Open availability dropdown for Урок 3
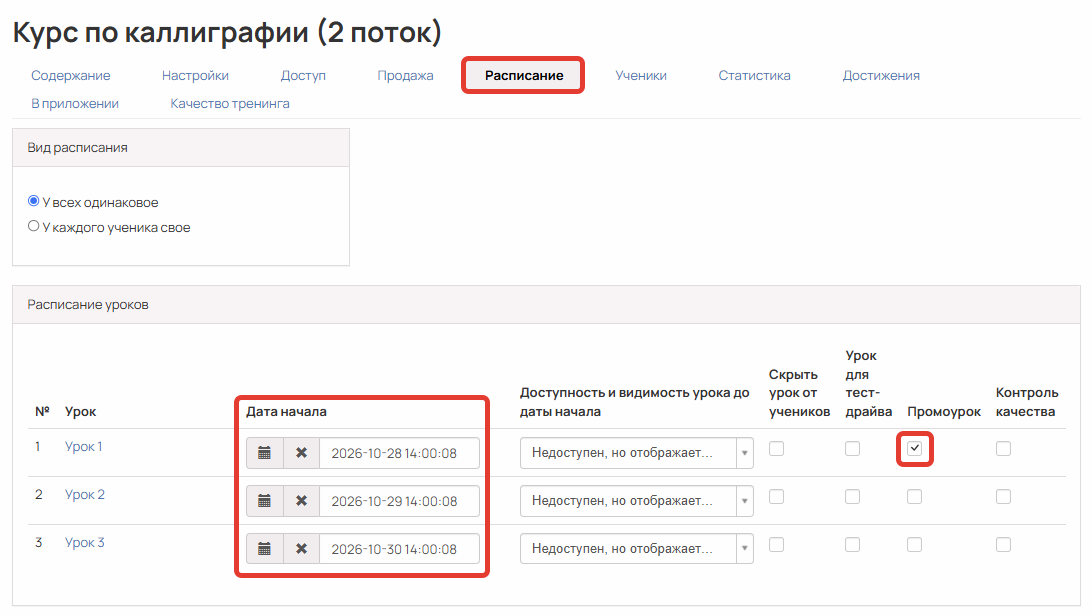 [x=637, y=549]
